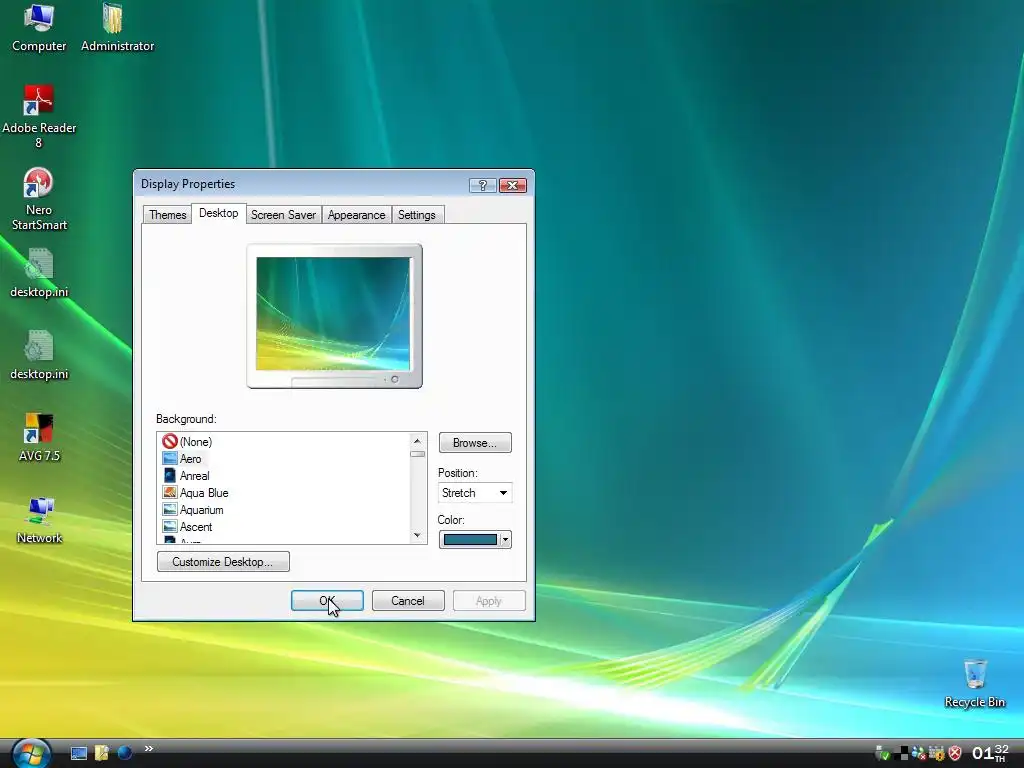Select Aero background entry
Screen dimensions: 1024x768
191,459
